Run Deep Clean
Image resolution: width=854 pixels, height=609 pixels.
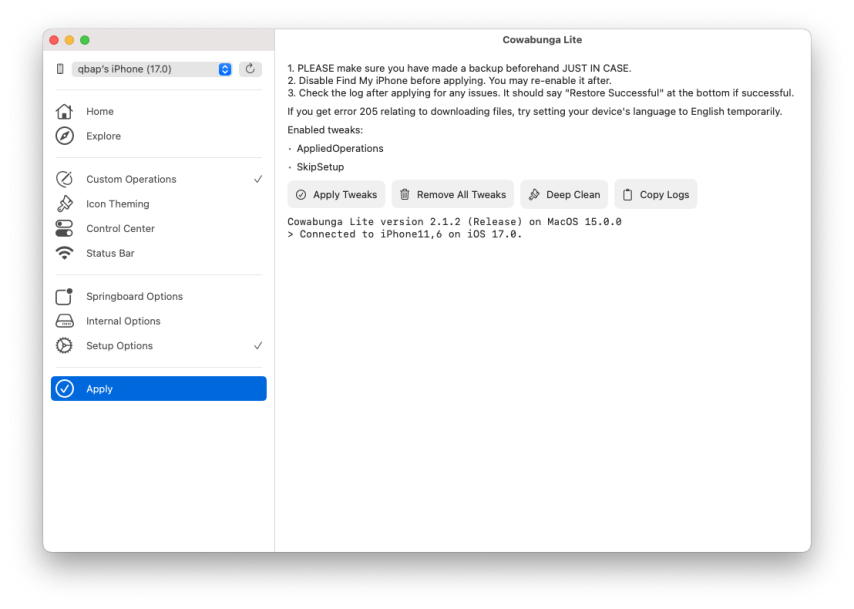564,194
